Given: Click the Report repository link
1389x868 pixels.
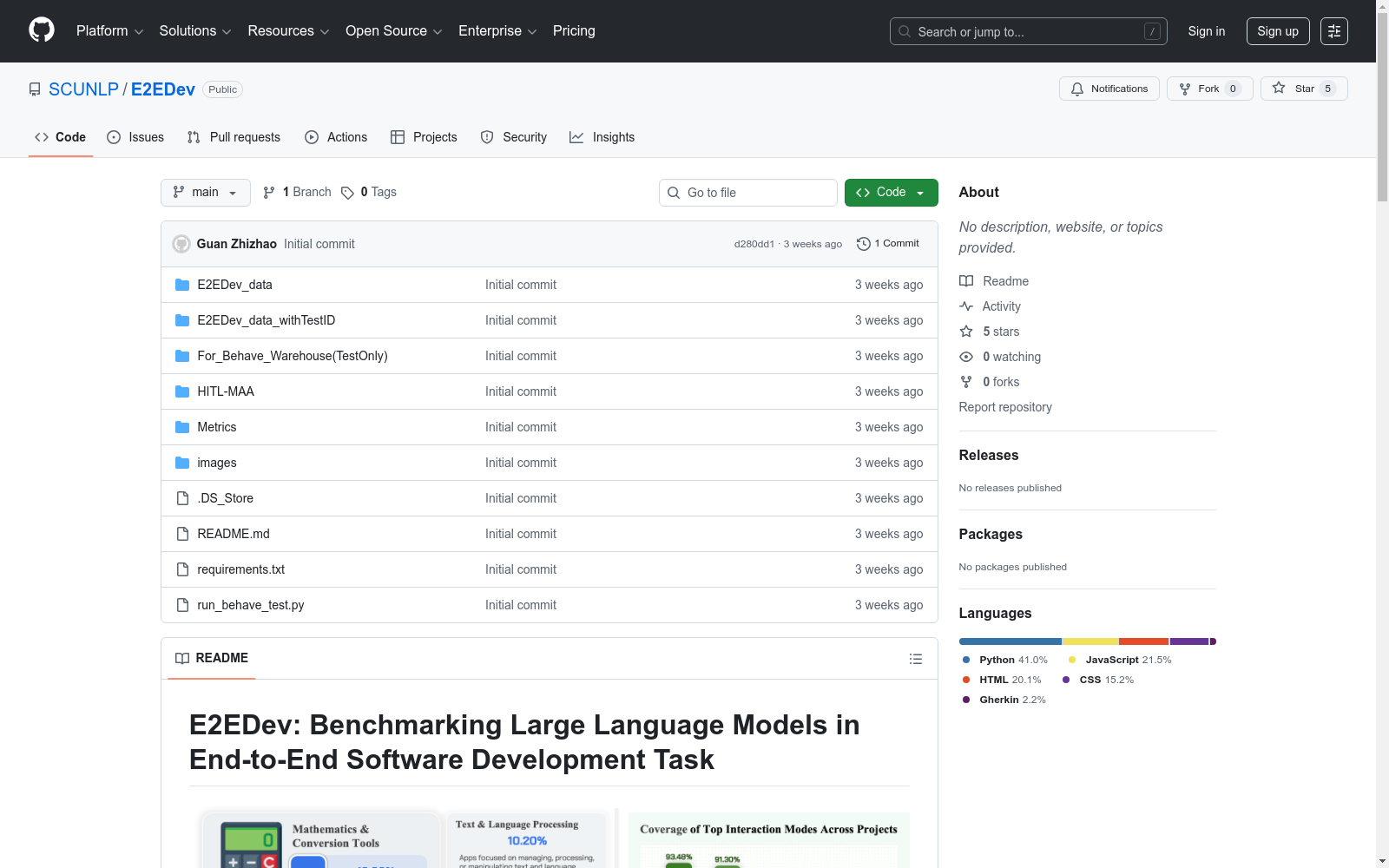Looking at the screenshot, I should pyautogui.click(x=1005, y=407).
